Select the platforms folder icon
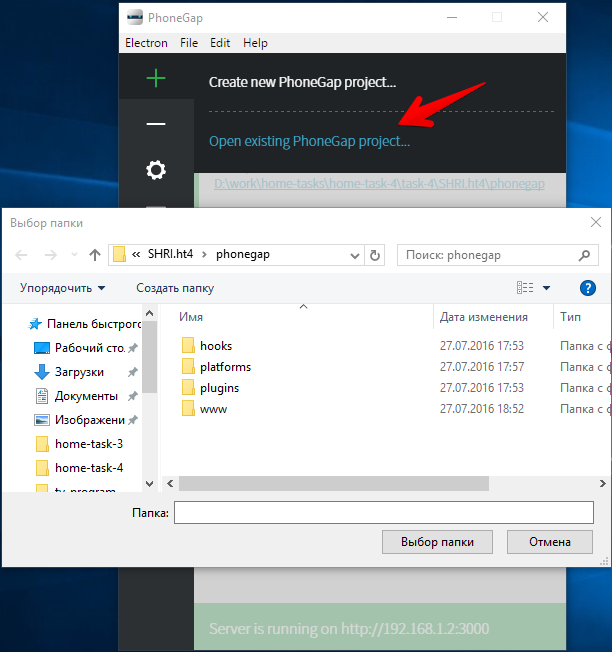Viewport: 612px width, 652px height. [x=188, y=367]
